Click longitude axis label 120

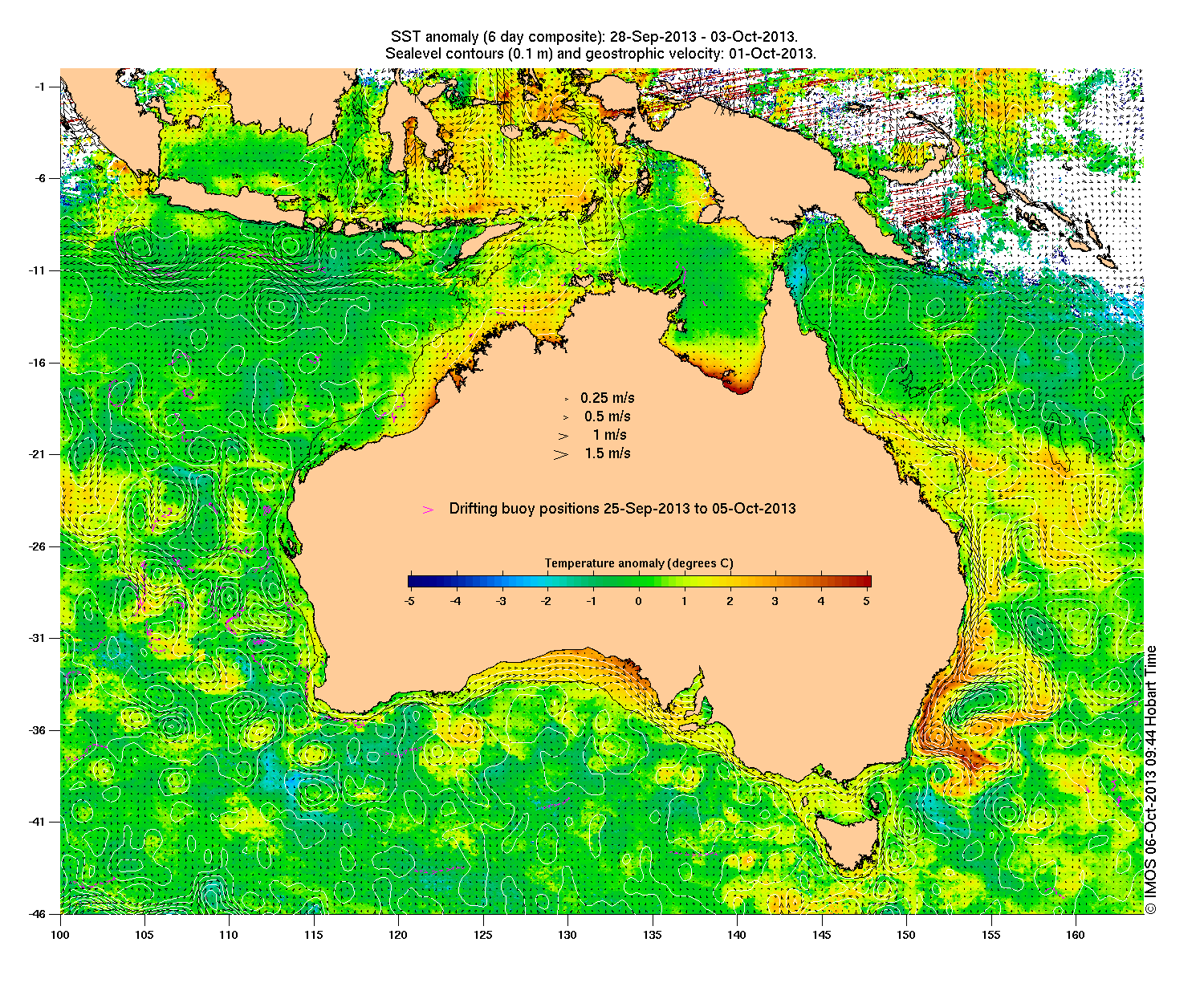(398, 935)
